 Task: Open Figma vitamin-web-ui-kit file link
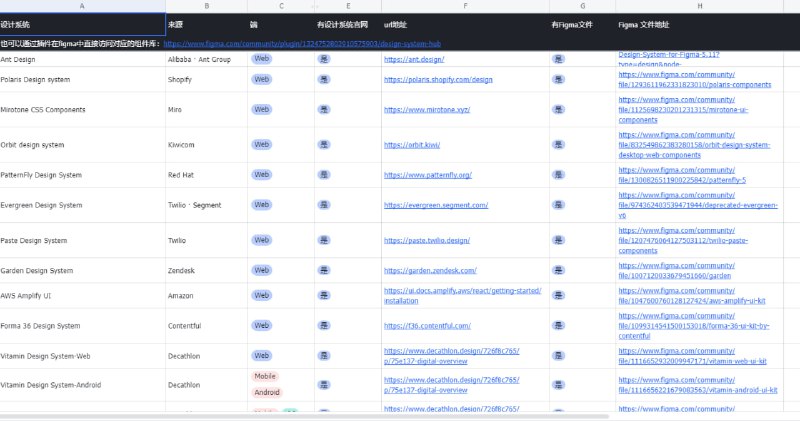[x=692, y=356]
